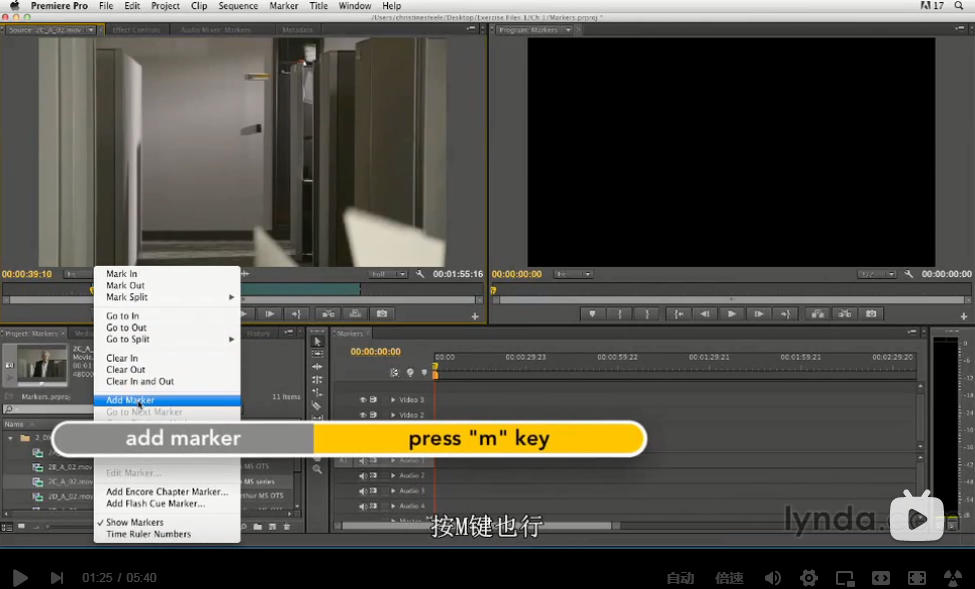This screenshot has width=975, height=589.
Task: Toggle eye visibility for Video 3 track
Action: point(363,400)
